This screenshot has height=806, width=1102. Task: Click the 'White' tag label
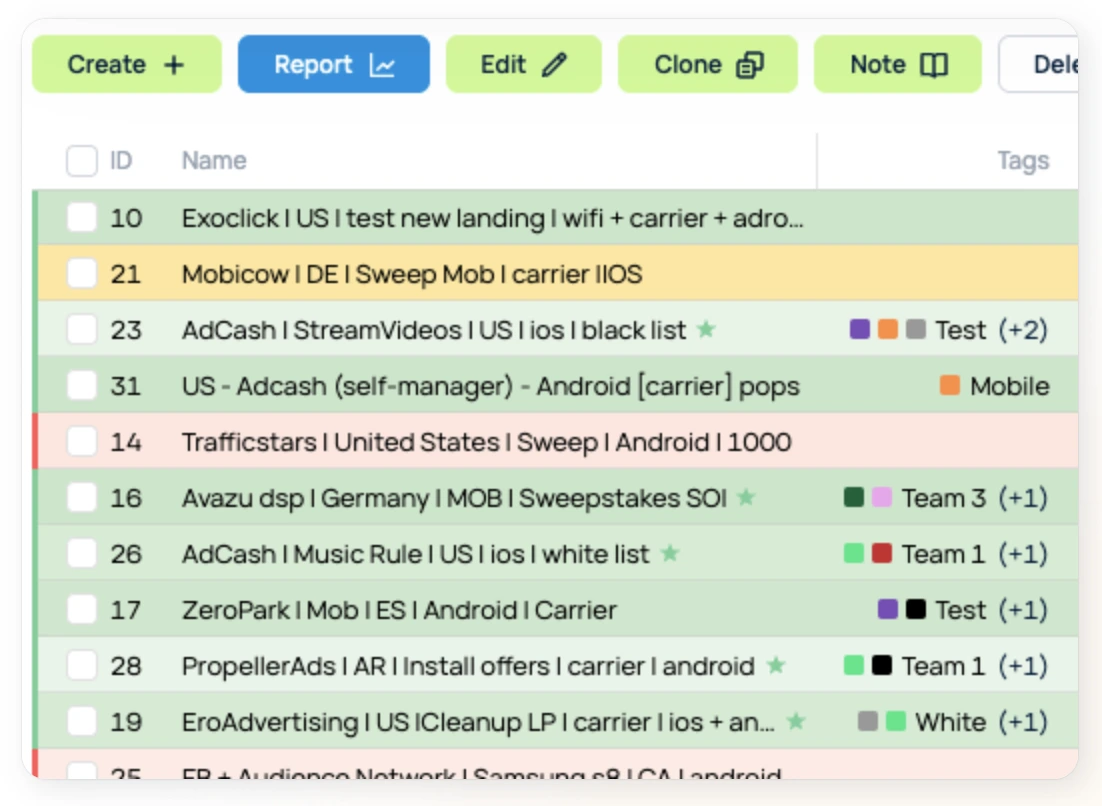click(x=950, y=722)
